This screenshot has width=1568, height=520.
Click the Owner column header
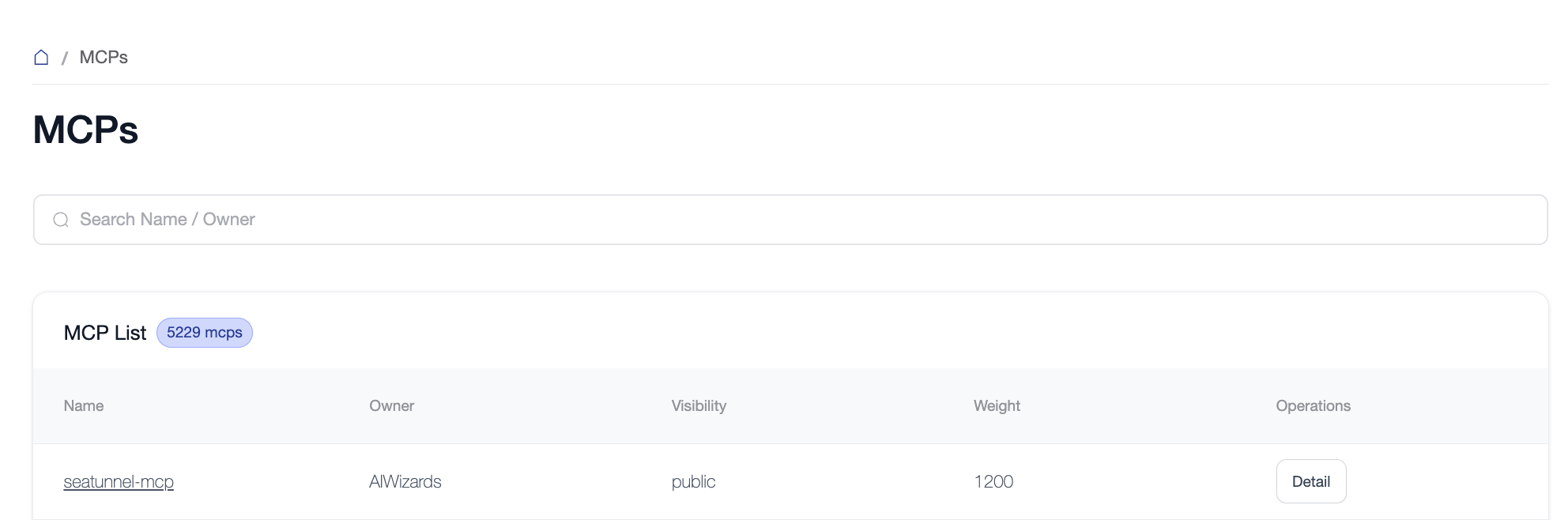391,406
